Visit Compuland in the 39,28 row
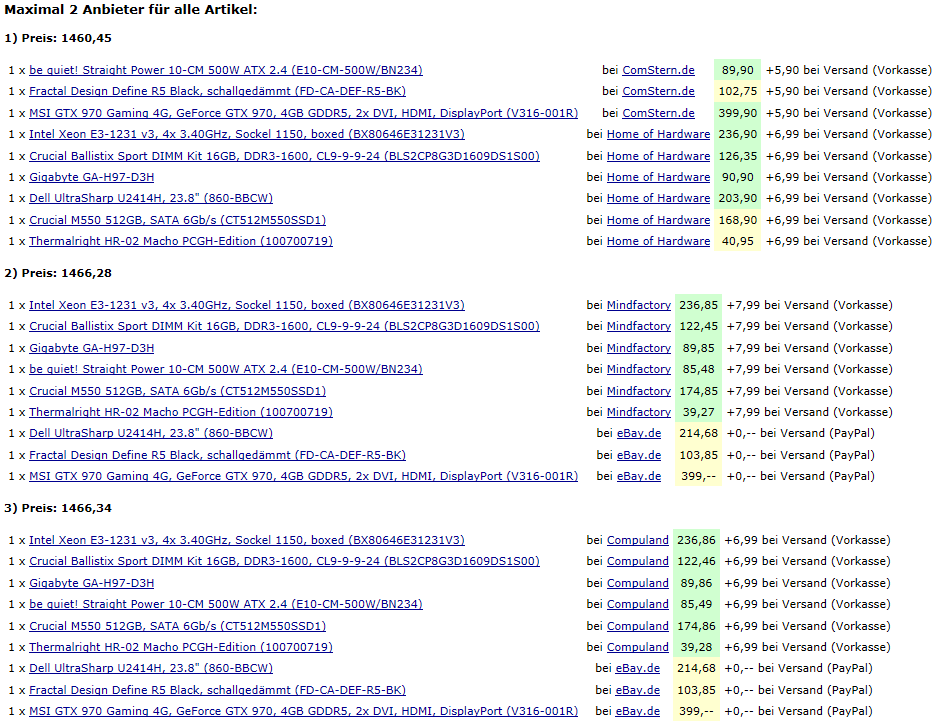939x724 pixels. pos(638,647)
